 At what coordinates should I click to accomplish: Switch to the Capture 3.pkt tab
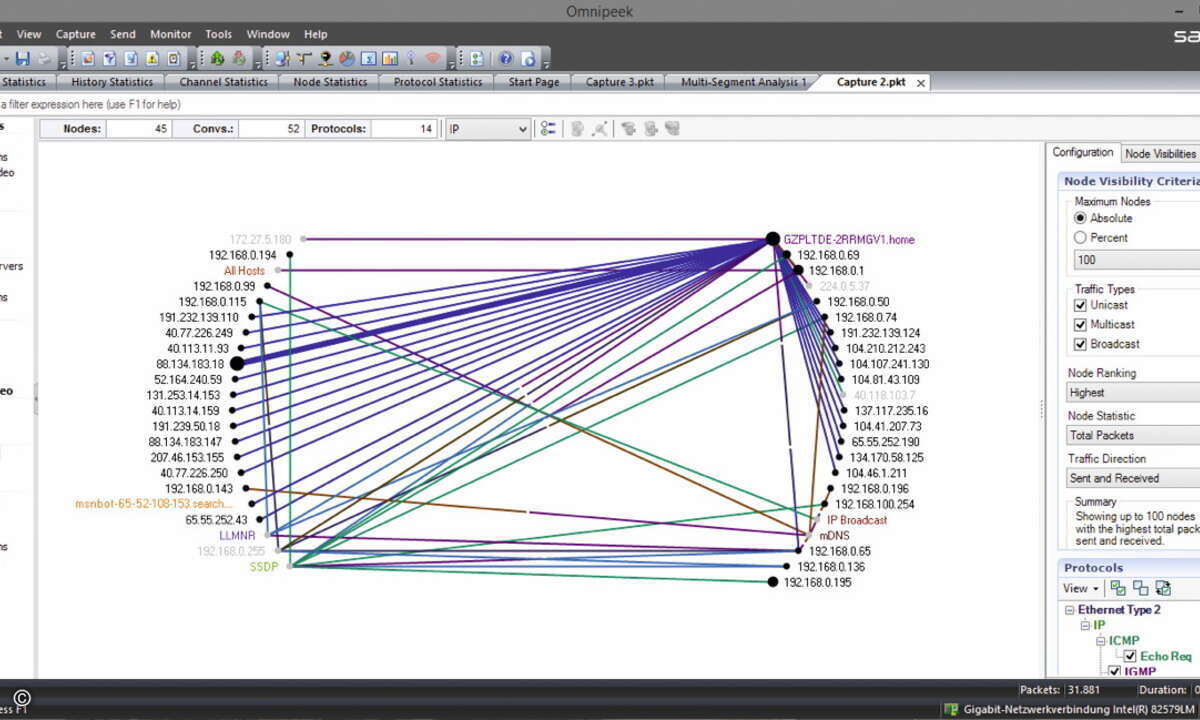pyautogui.click(x=620, y=82)
